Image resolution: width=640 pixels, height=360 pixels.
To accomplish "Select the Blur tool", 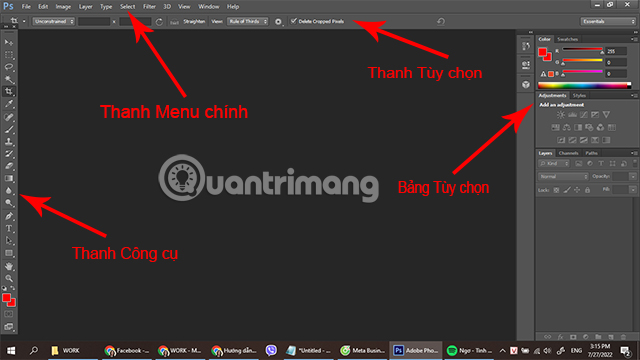I will click(x=9, y=191).
